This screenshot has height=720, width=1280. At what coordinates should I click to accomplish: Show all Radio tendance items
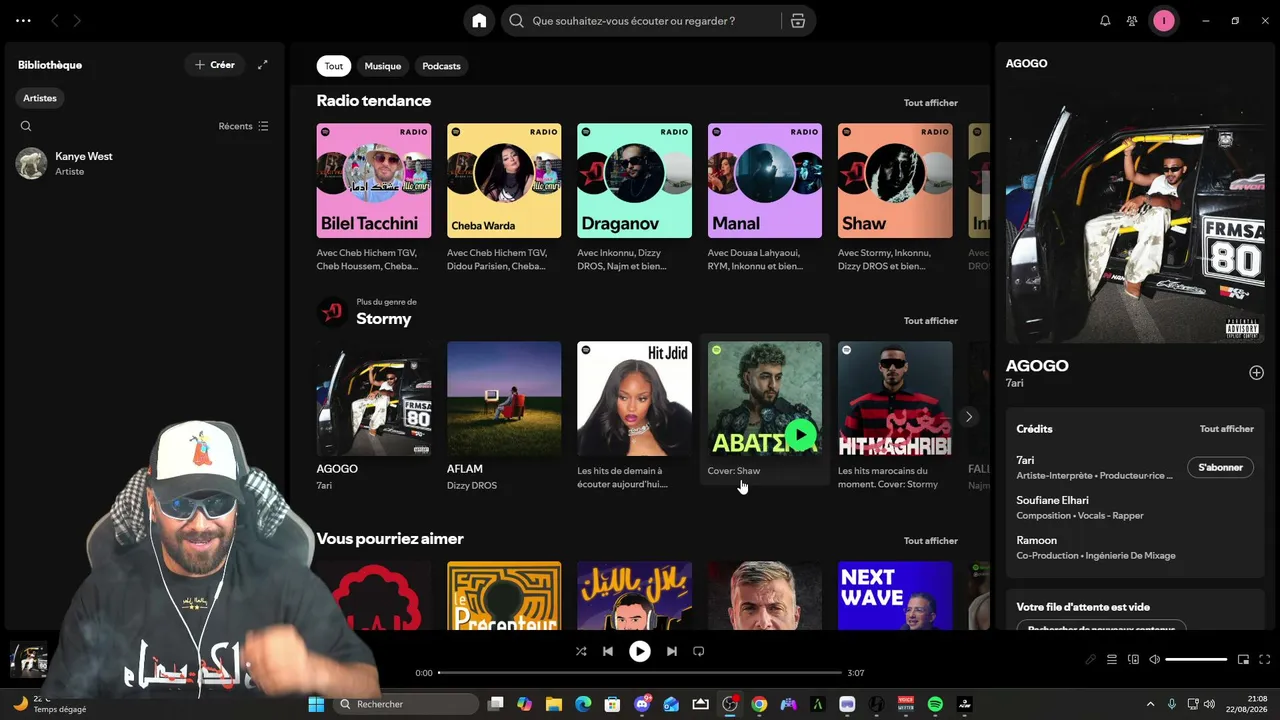click(931, 103)
